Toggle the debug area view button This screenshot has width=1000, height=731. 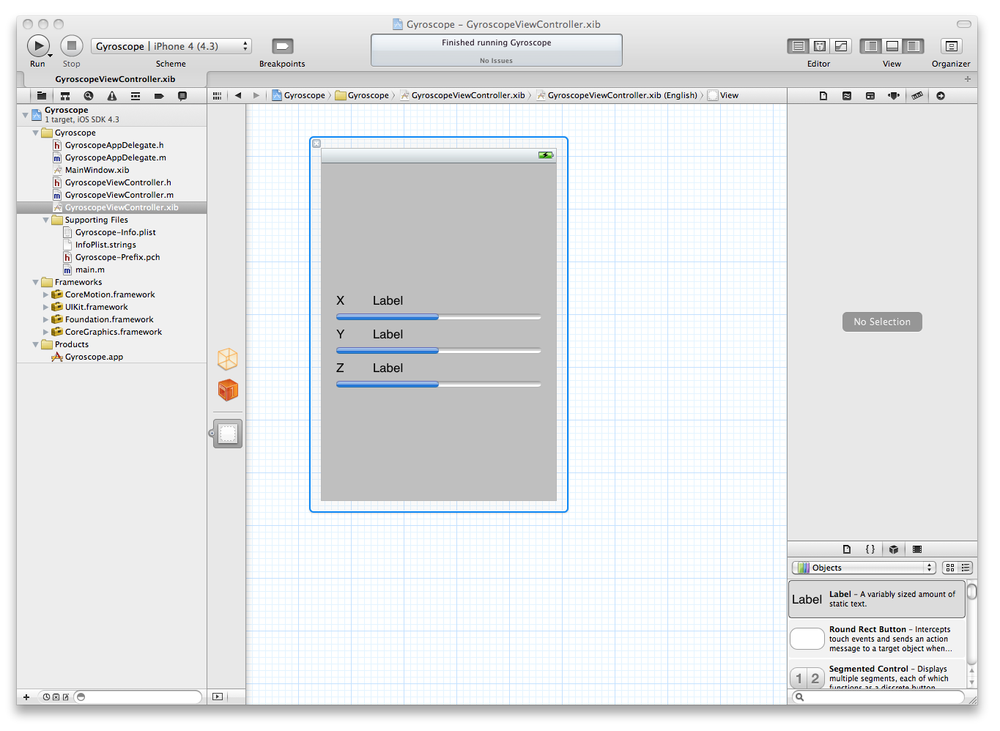(892, 46)
